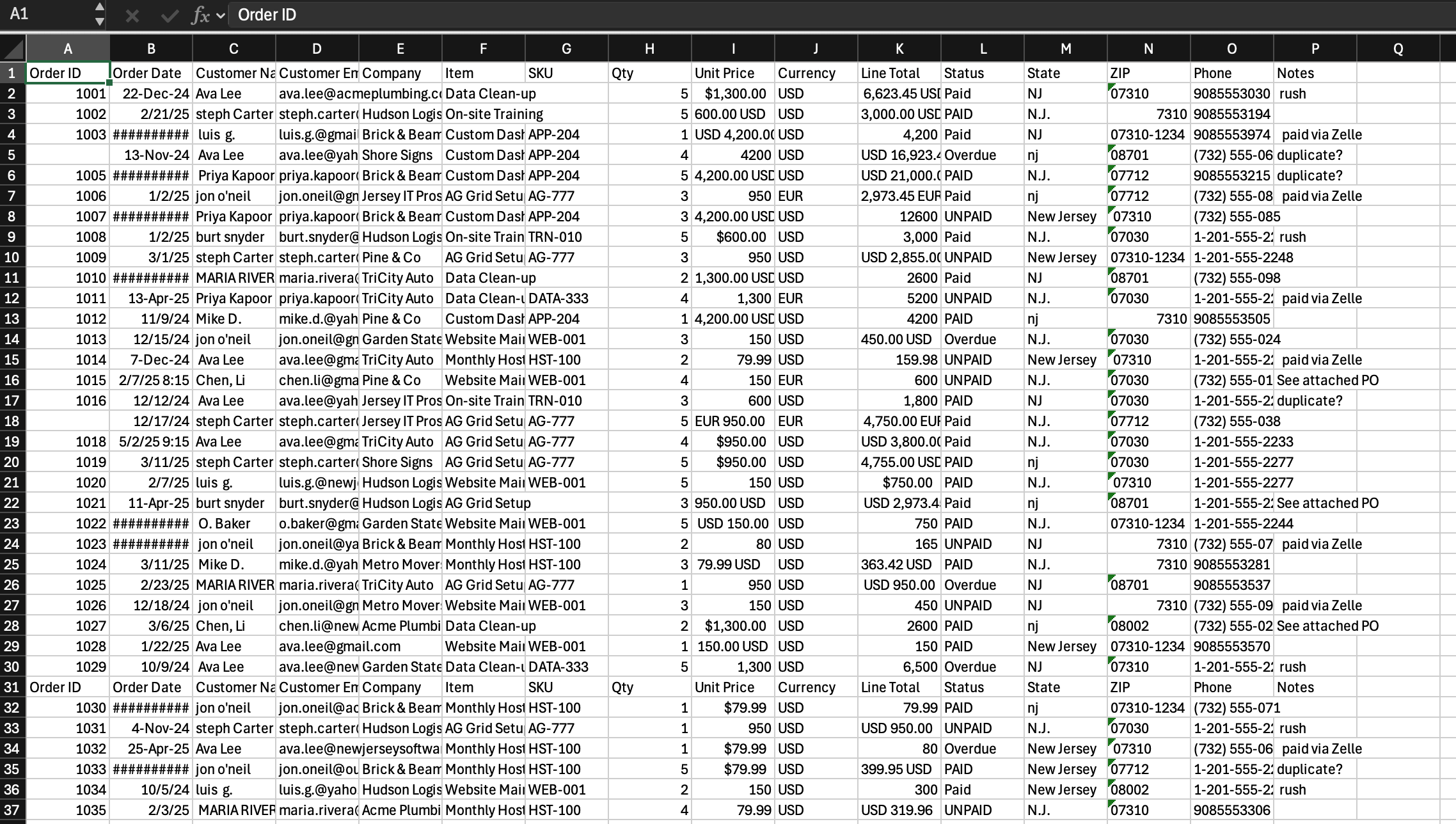Image resolution: width=1456 pixels, height=824 pixels.
Task: Click status cell Overdue in row 14
Action: tap(983, 339)
